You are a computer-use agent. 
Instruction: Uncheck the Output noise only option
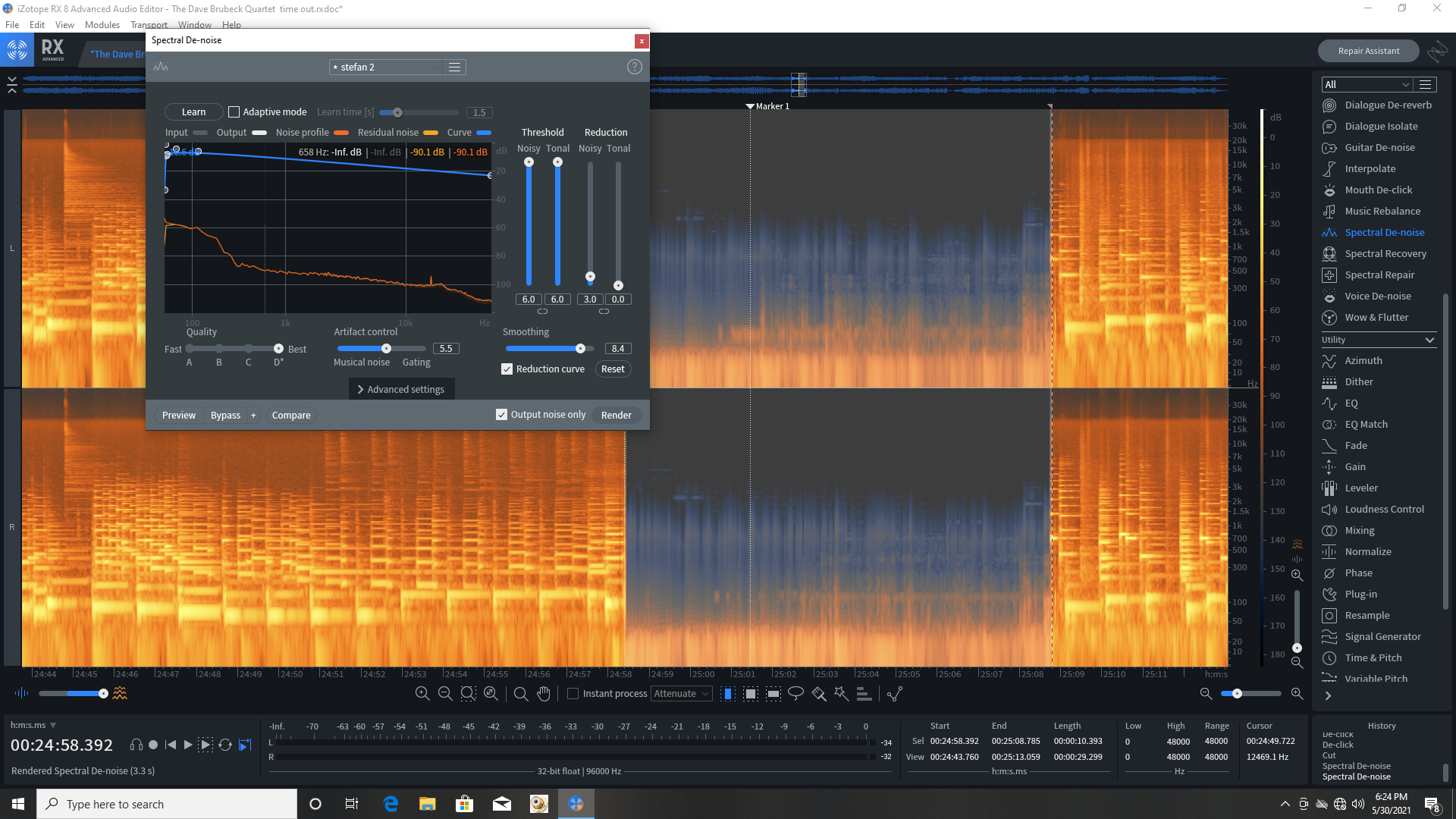(501, 415)
